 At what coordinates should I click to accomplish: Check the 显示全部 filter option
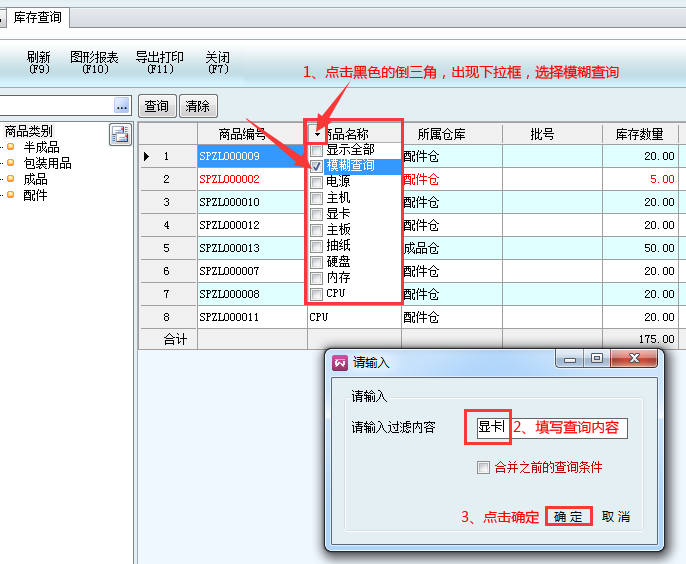[317, 150]
